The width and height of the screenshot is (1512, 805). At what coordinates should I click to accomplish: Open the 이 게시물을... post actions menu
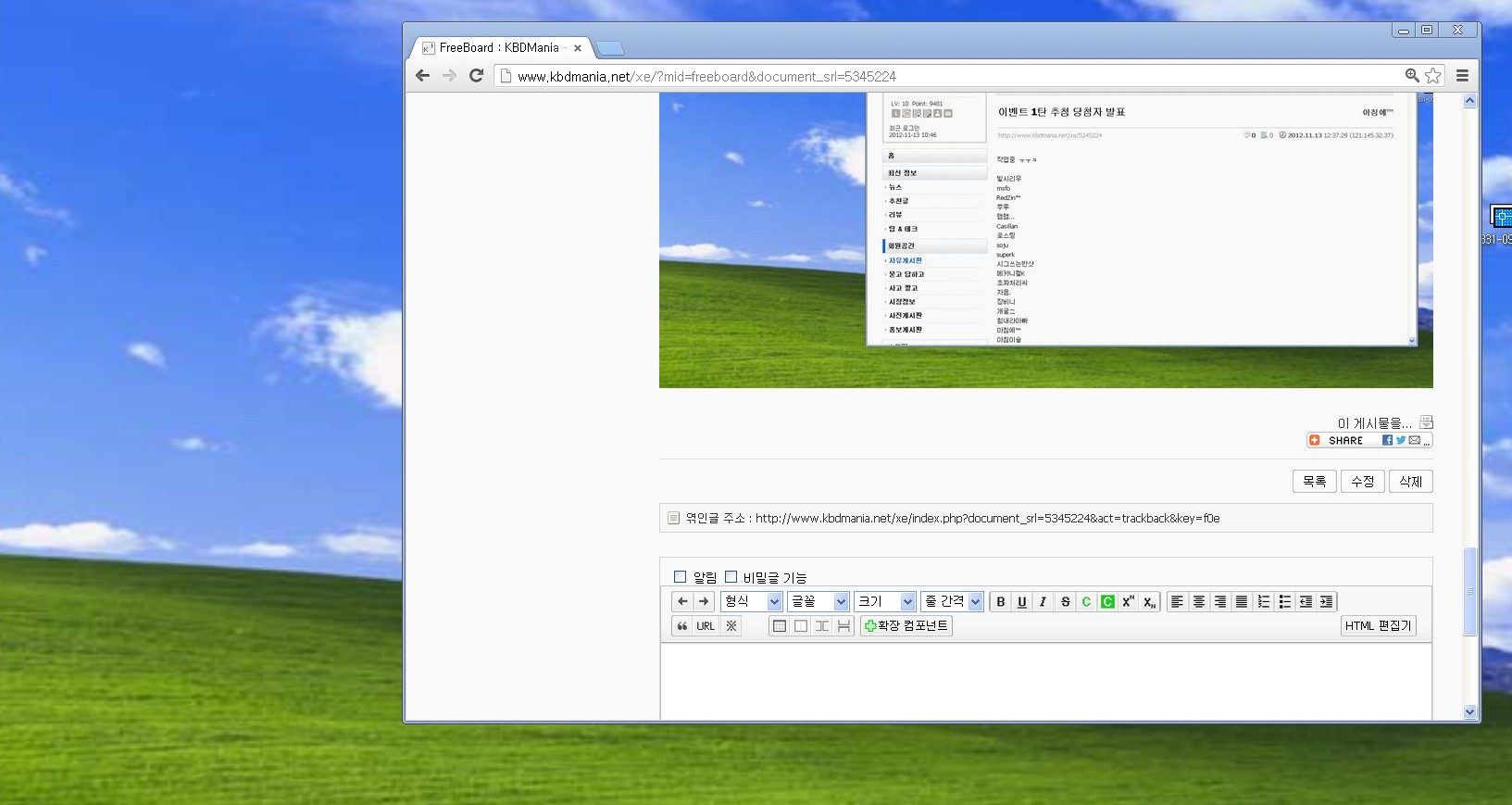tap(1385, 423)
